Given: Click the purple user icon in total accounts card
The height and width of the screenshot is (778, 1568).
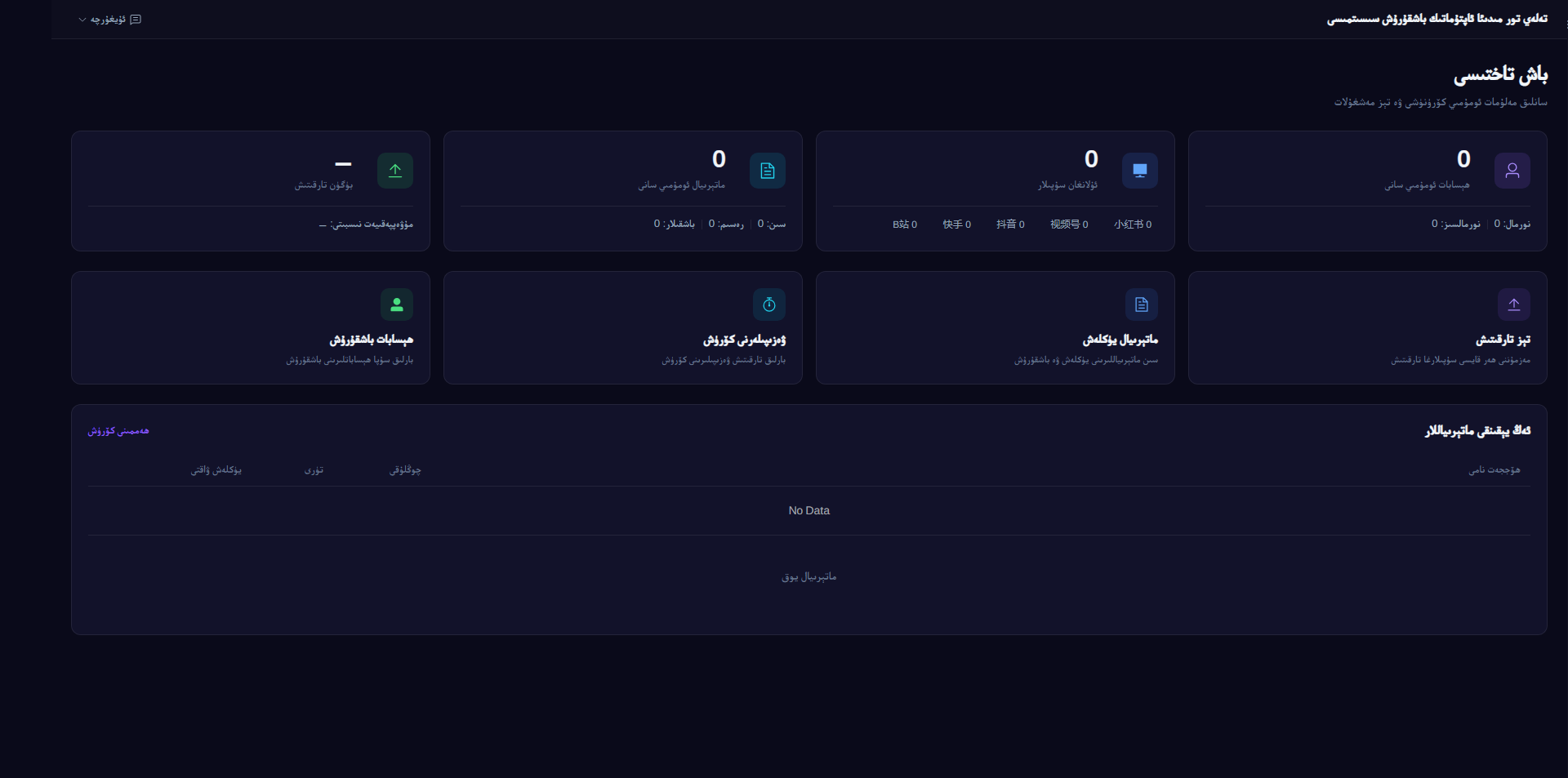Looking at the screenshot, I should tap(1512, 171).
